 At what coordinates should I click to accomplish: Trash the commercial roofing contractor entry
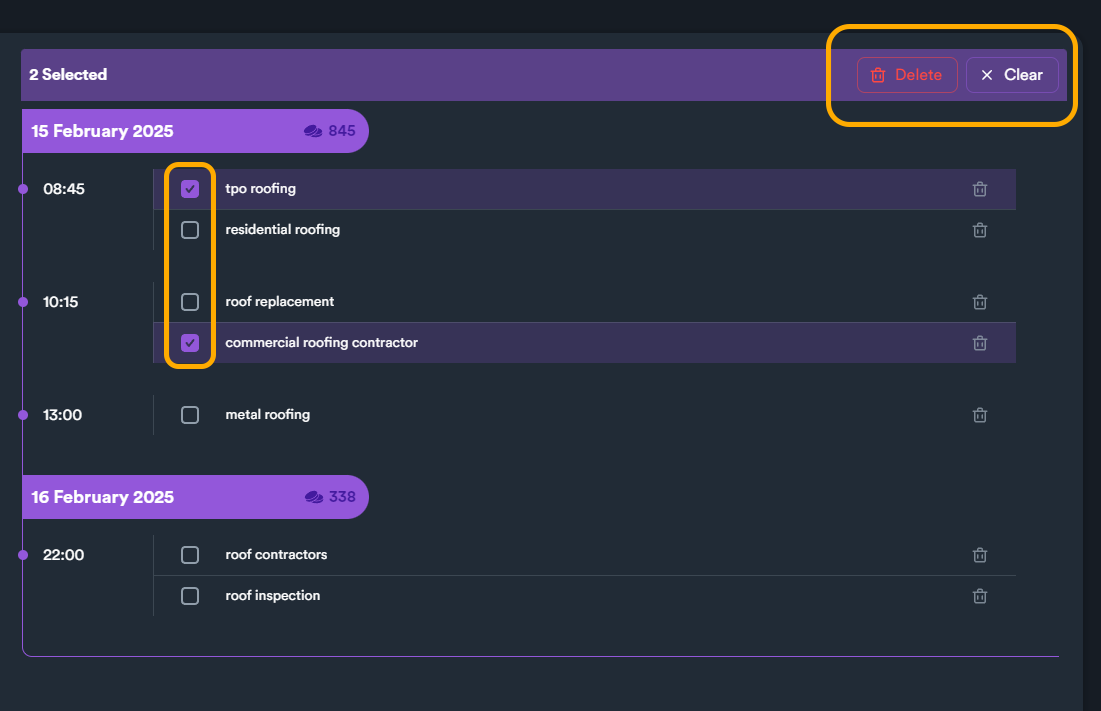(x=980, y=343)
